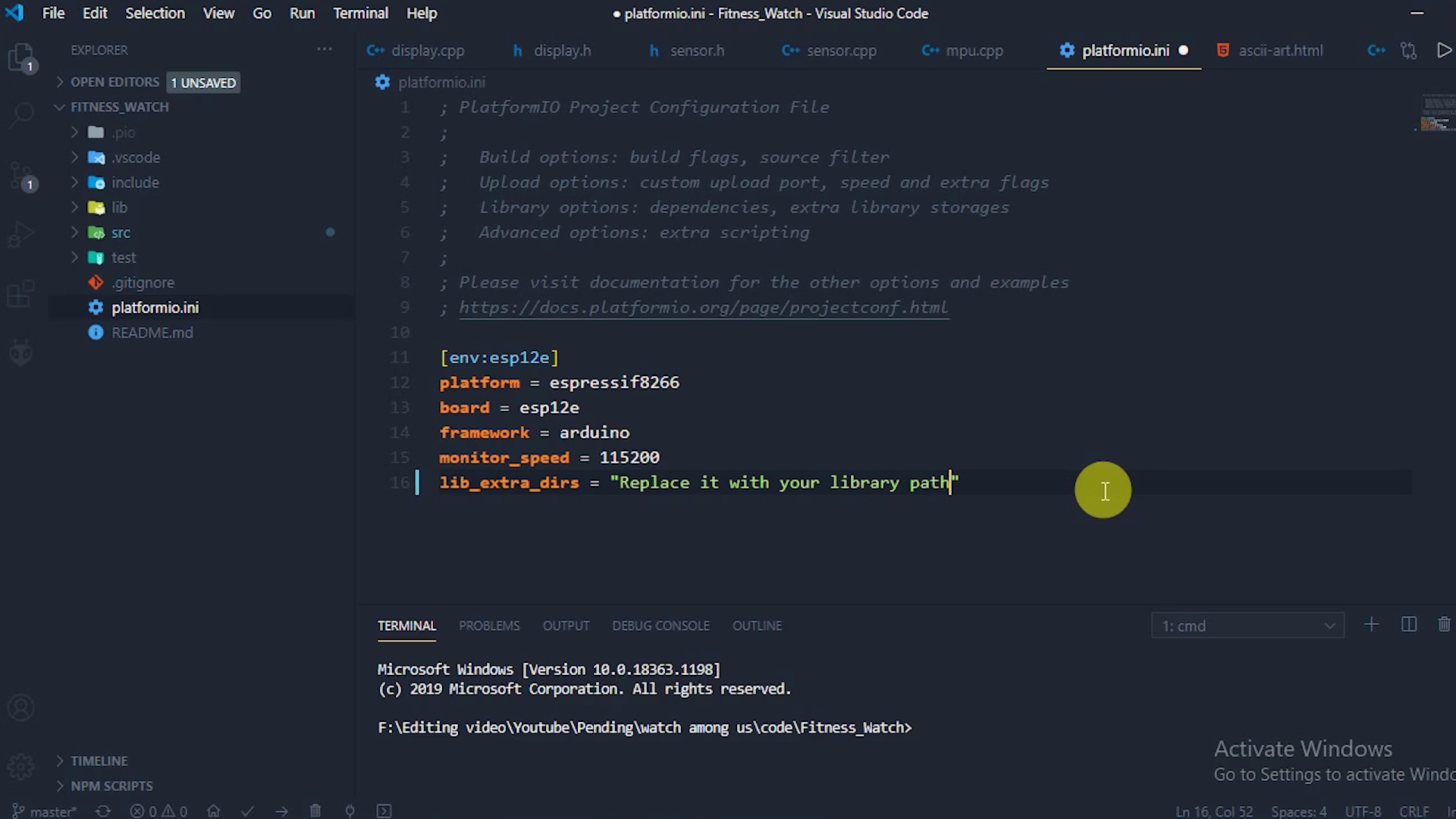Open the 1: cmd terminal dropdown
The image size is (1456, 819).
pos(1247,626)
